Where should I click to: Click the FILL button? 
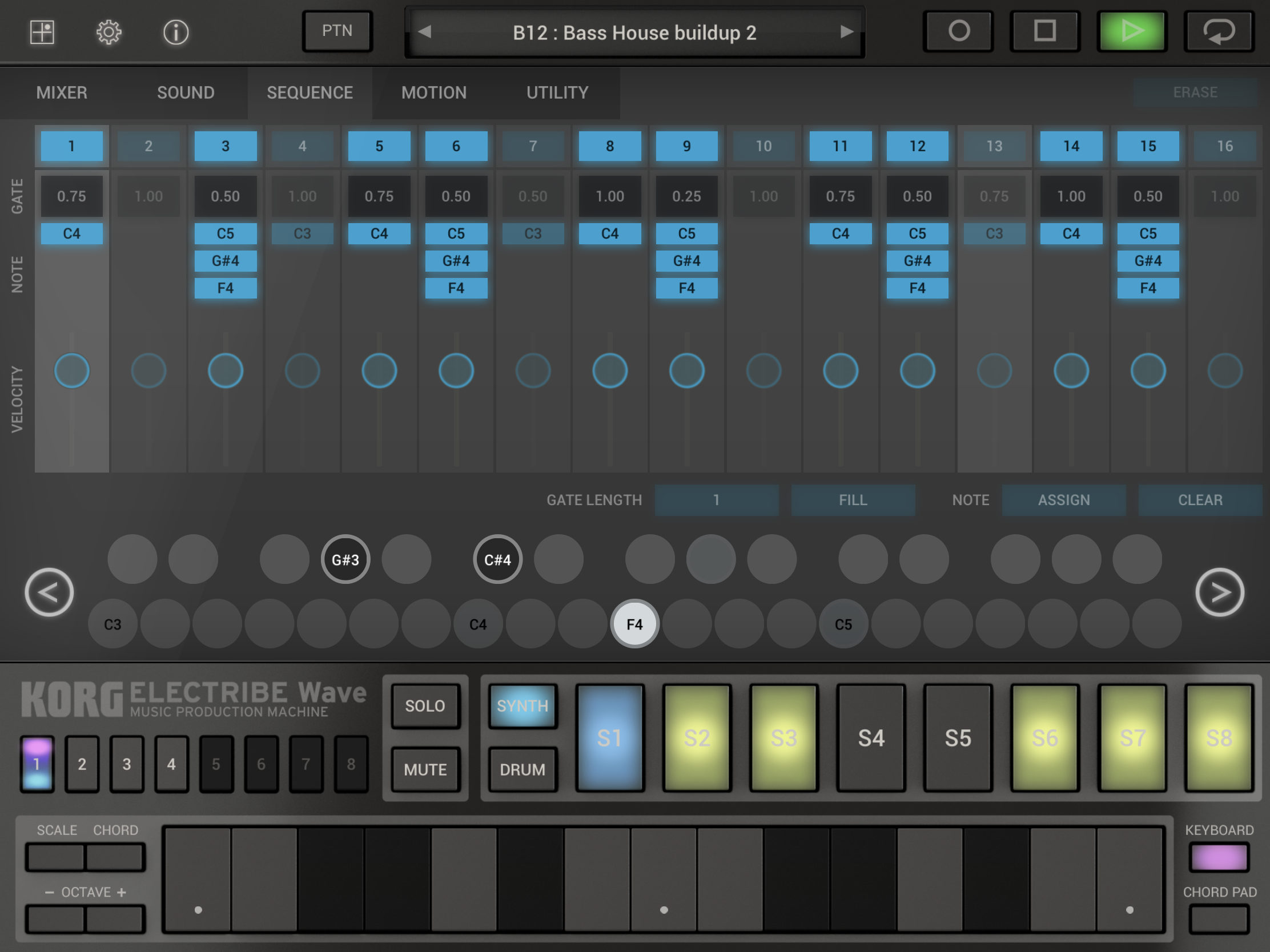coord(853,500)
